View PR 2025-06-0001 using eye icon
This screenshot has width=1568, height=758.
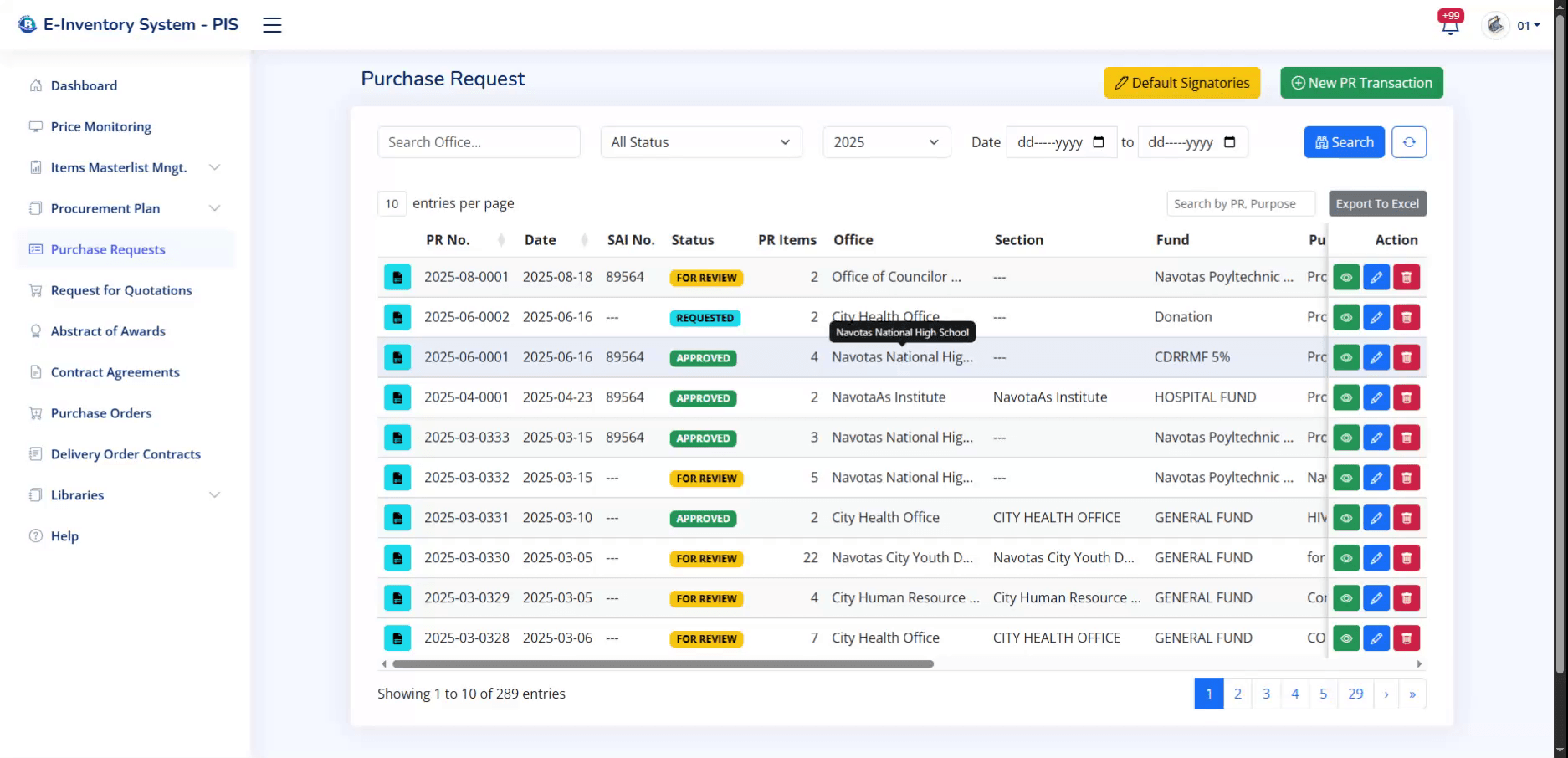(x=1346, y=357)
